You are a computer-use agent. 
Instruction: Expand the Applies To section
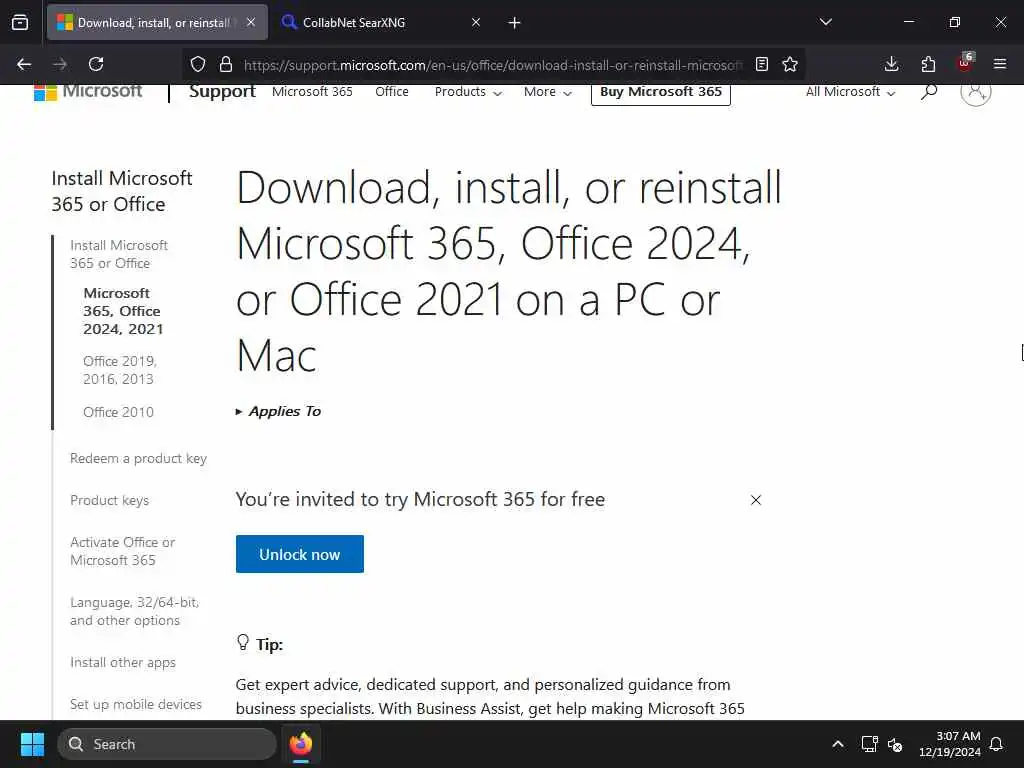coord(278,411)
